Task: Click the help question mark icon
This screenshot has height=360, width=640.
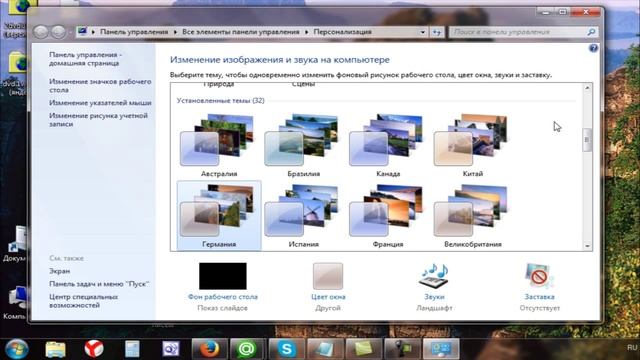Action: [593, 48]
